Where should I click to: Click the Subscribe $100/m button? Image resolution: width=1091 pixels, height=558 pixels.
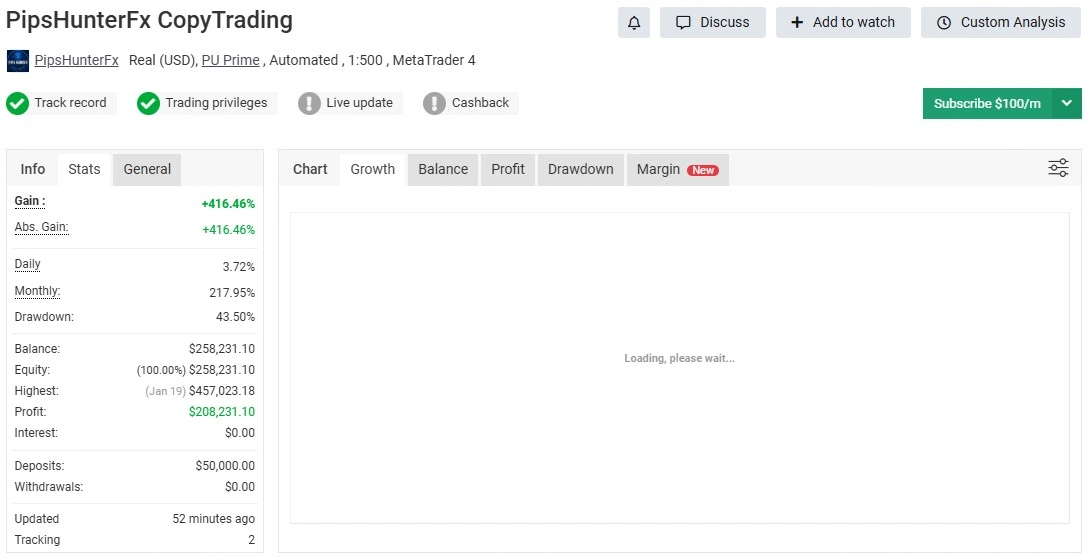click(x=987, y=103)
